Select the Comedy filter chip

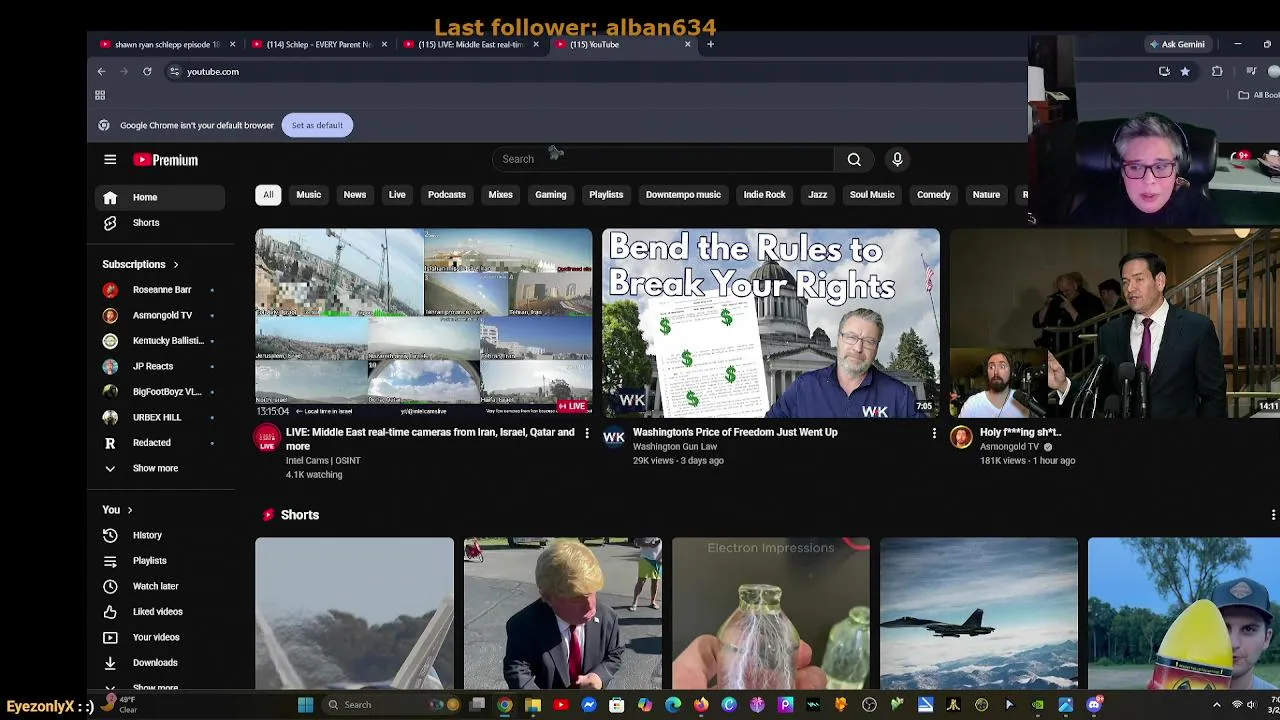click(x=933, y=195)
